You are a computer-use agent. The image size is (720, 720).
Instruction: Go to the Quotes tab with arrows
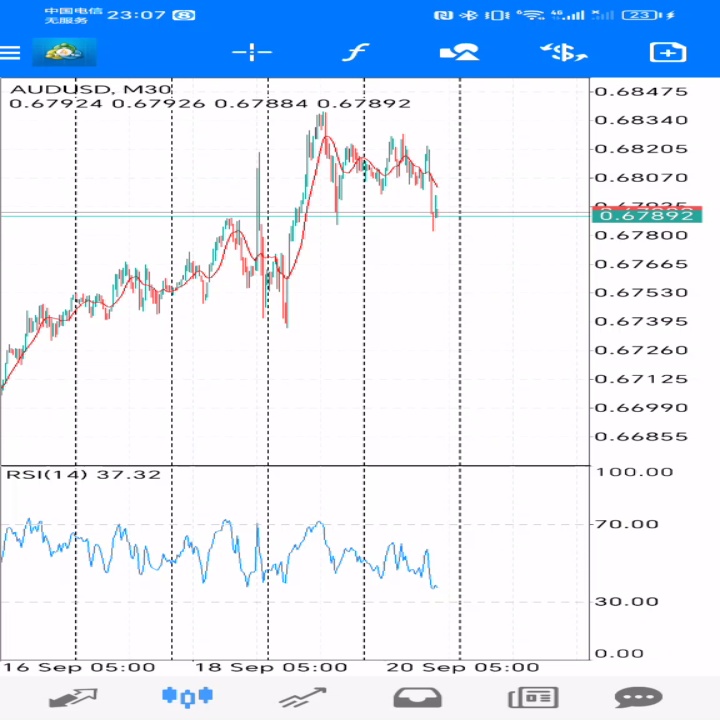click(x=73, y=697)
